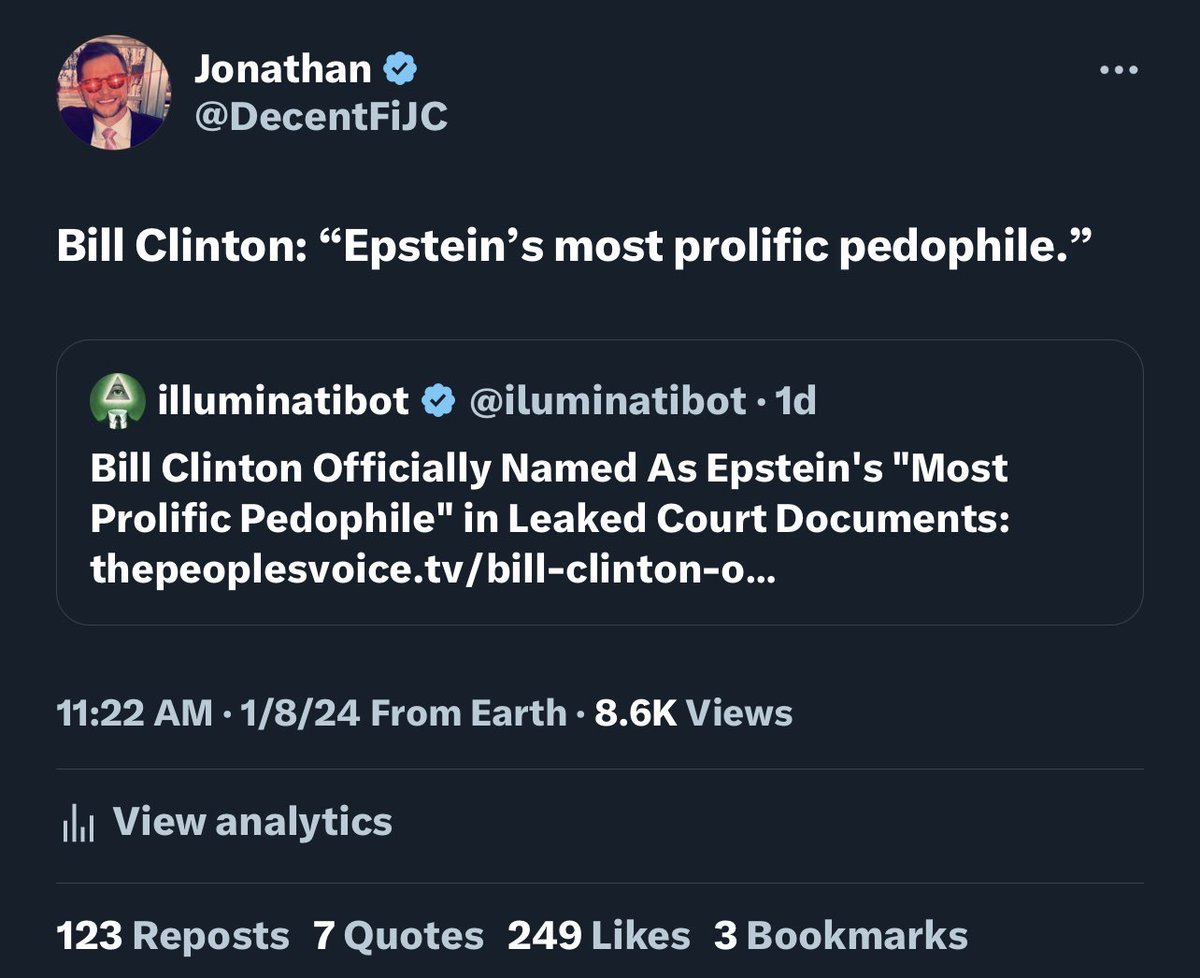The height and width of the screenshot is (978, 1200).
Task: Click the illuminatibot display name
Action: [283, 401]
